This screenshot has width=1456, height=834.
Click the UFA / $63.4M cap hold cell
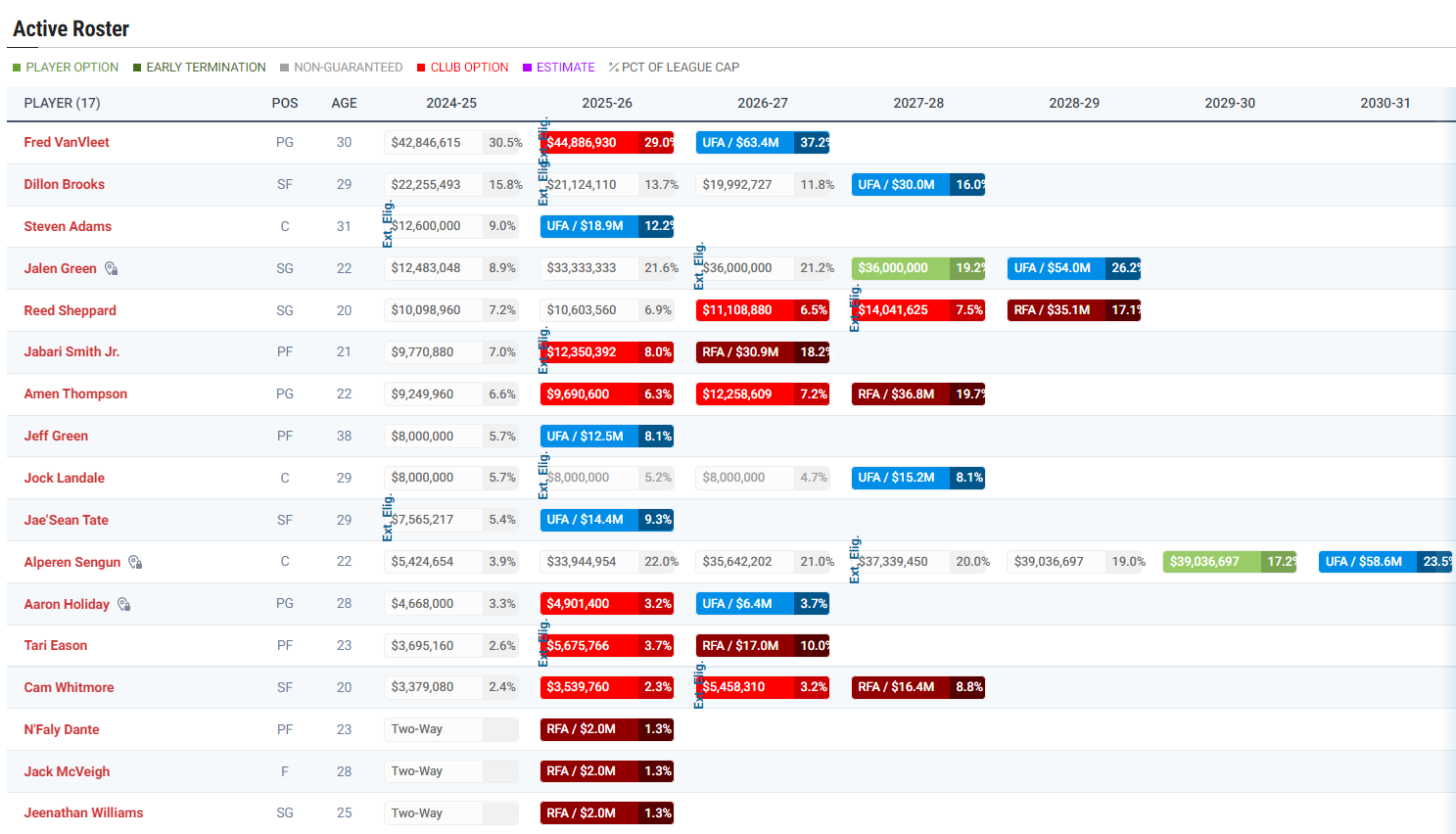tap(763, 142)
